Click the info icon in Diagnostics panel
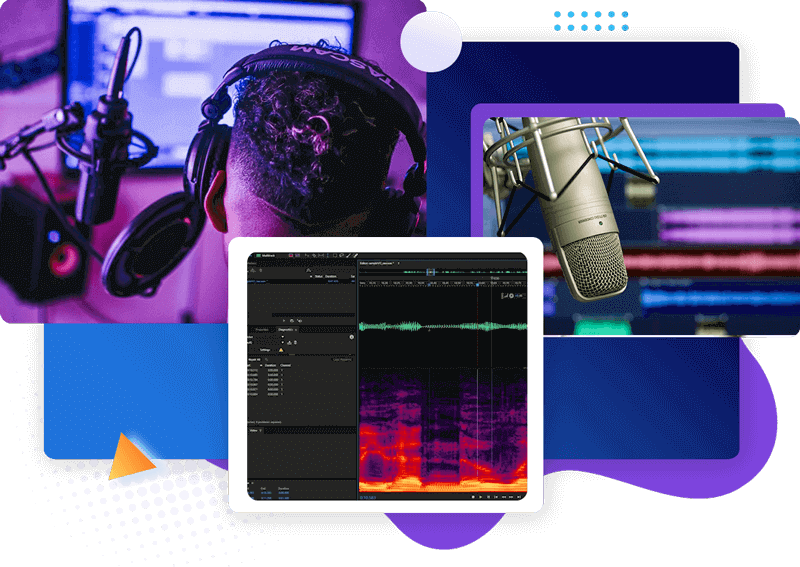The image size is (800, 567). pyautogui.click(x=351, y=337)
